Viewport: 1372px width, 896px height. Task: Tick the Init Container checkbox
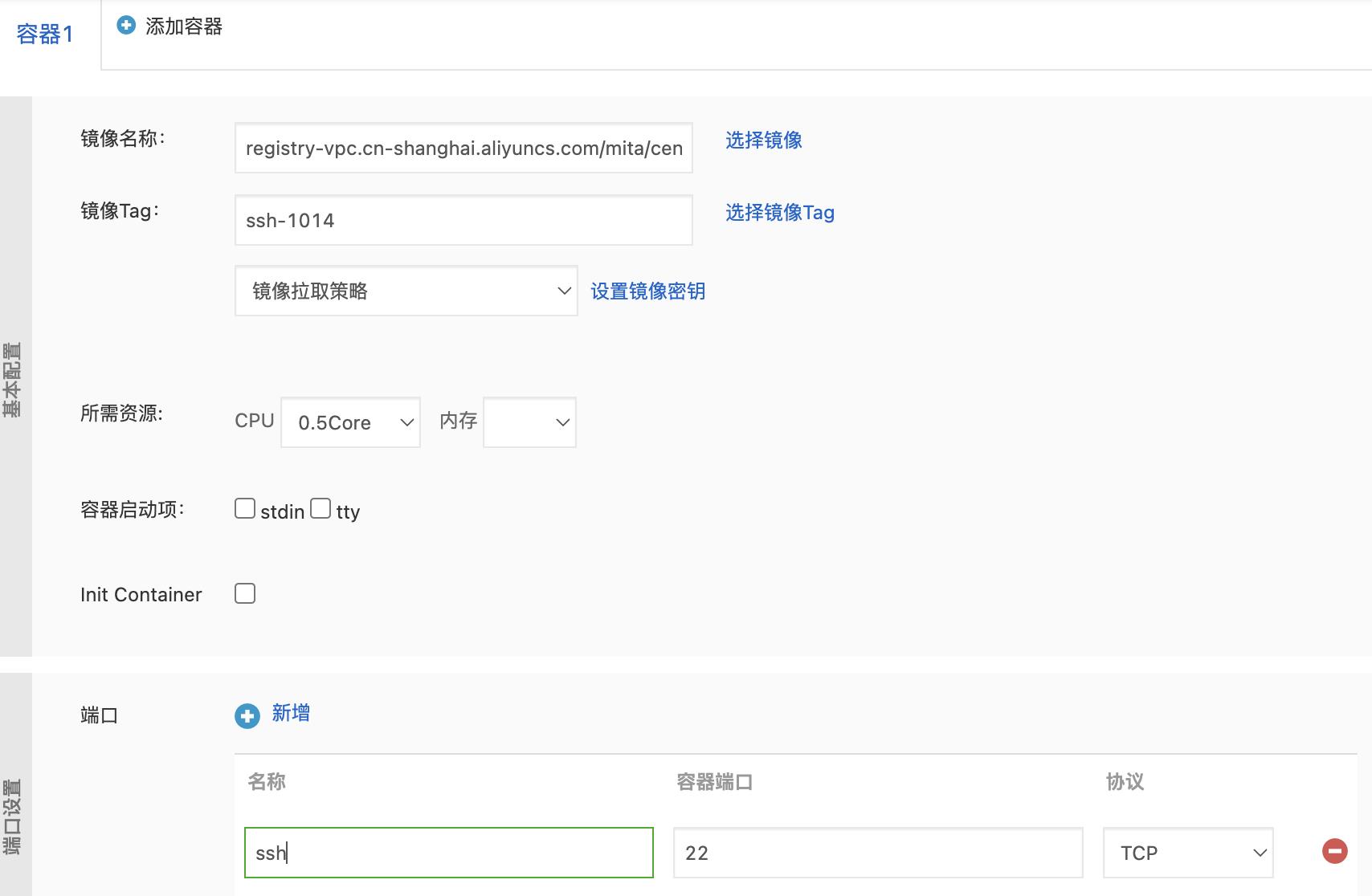[x=245, y=593]
